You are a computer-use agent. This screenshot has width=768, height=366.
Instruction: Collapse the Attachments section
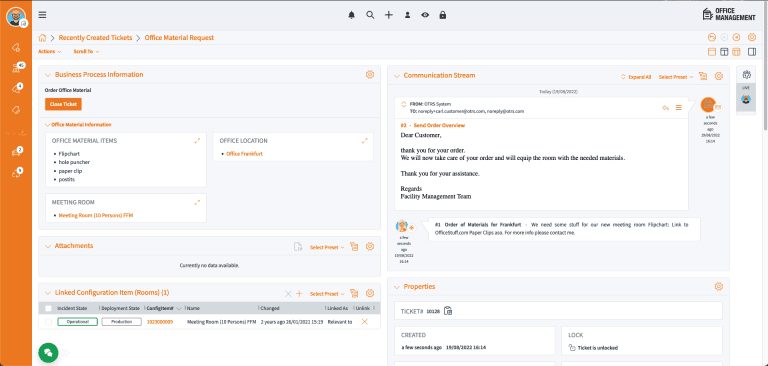pyautogui.click(x=48, y=246)
